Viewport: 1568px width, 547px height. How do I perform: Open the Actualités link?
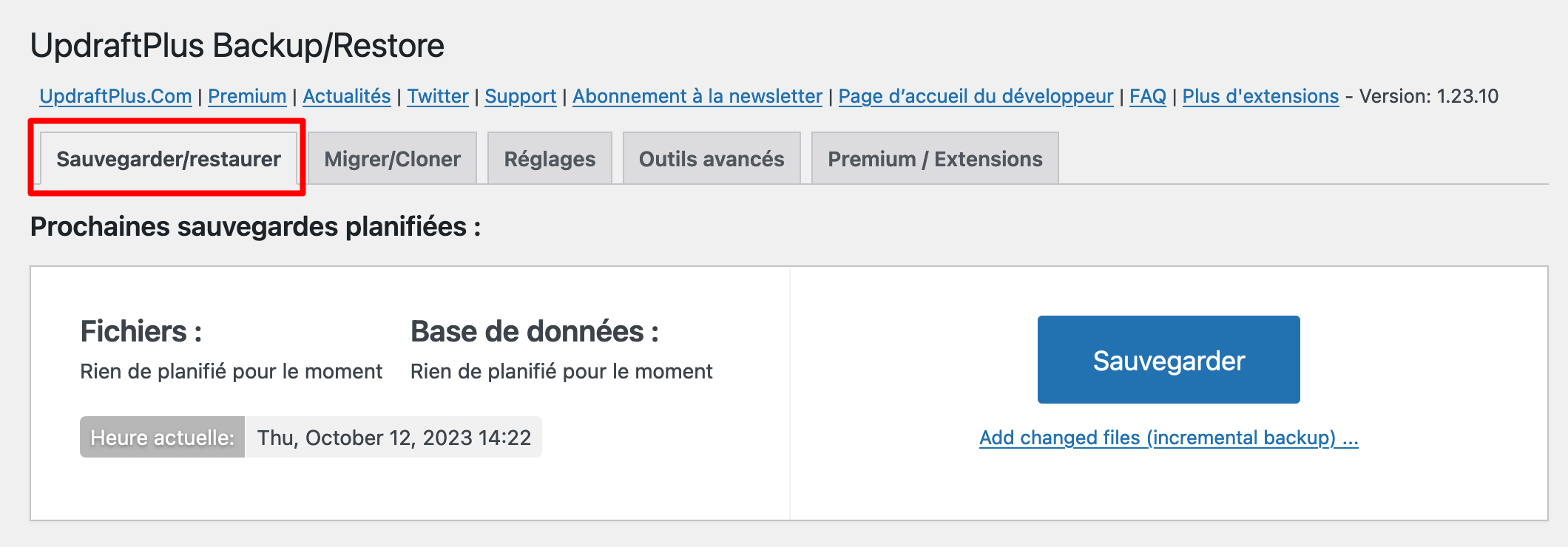click(x=346, y=97)
